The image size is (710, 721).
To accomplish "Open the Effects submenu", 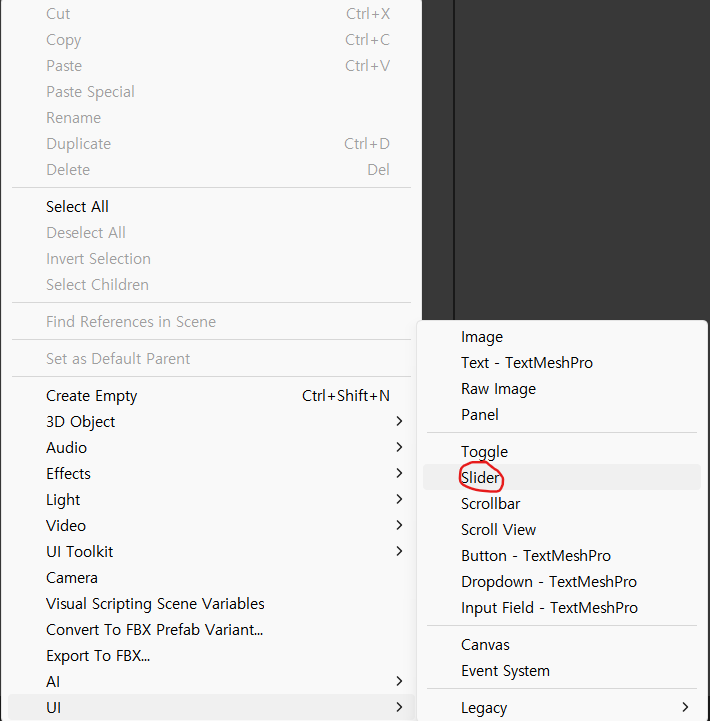I will tap(211, 474).
